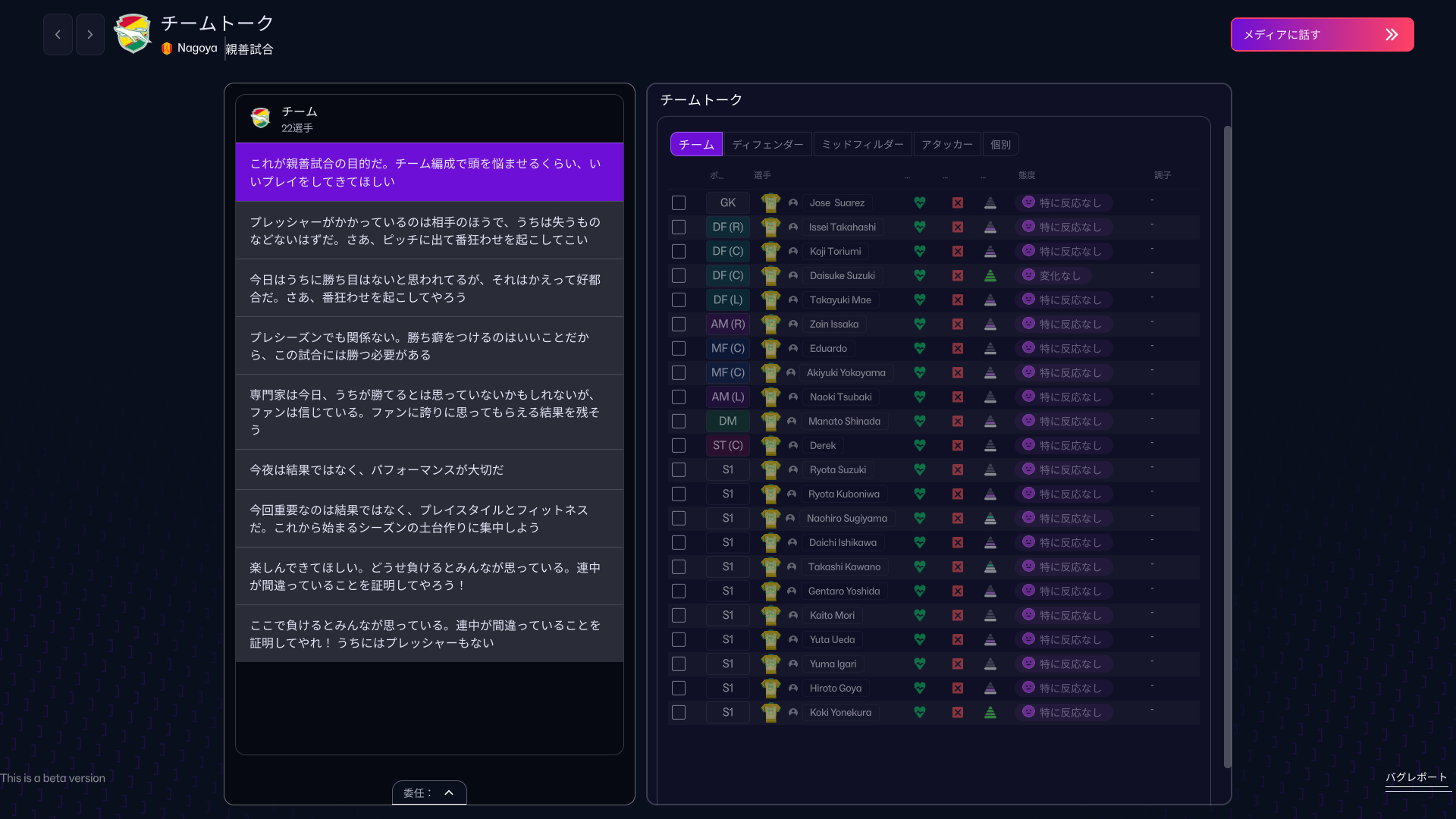This screenshot has width=1456, height=819.
Task: Open the バグレポート link
Action: [1417, 777]
